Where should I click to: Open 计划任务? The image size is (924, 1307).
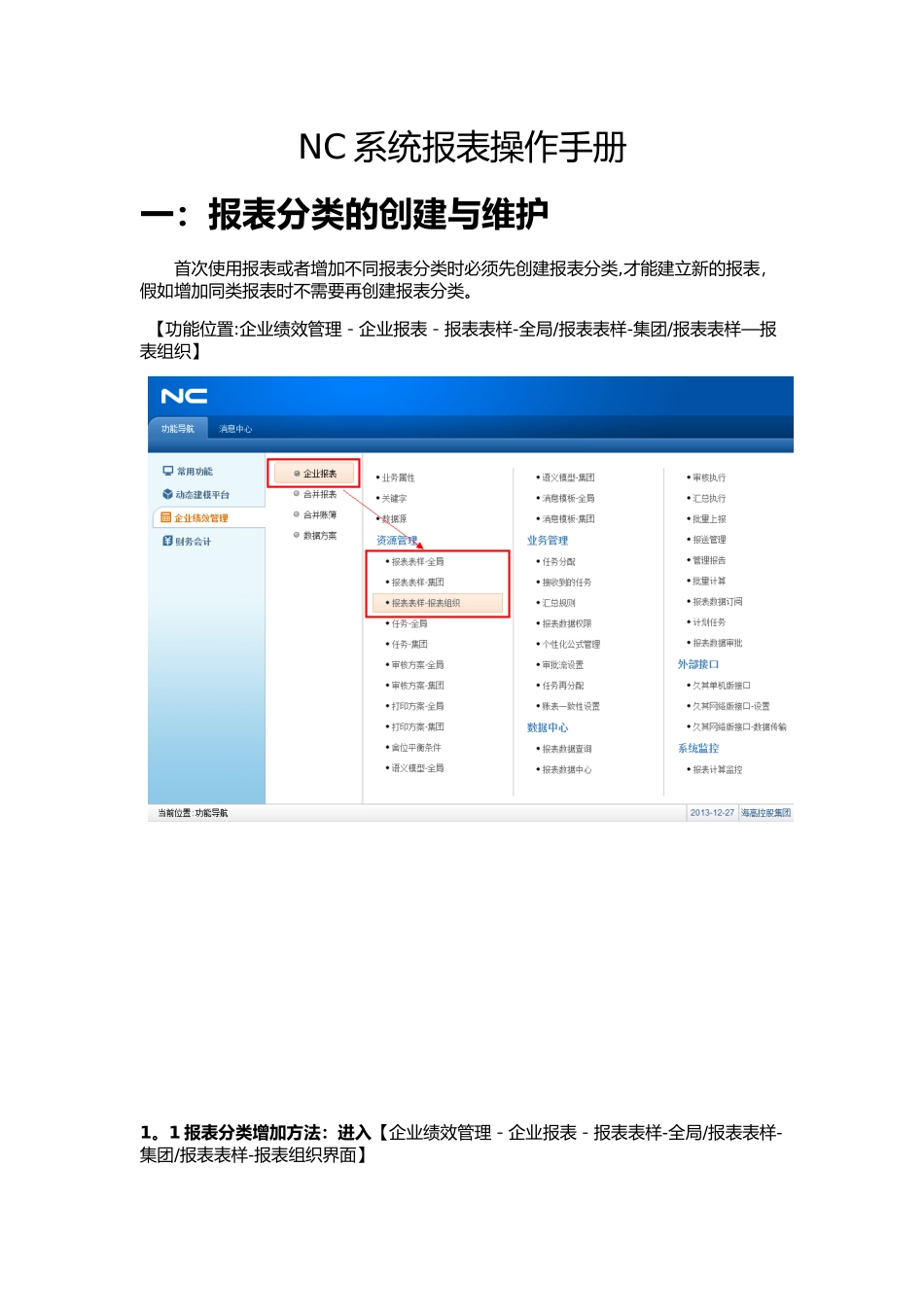pyautogui.click(x=709, y=622)
